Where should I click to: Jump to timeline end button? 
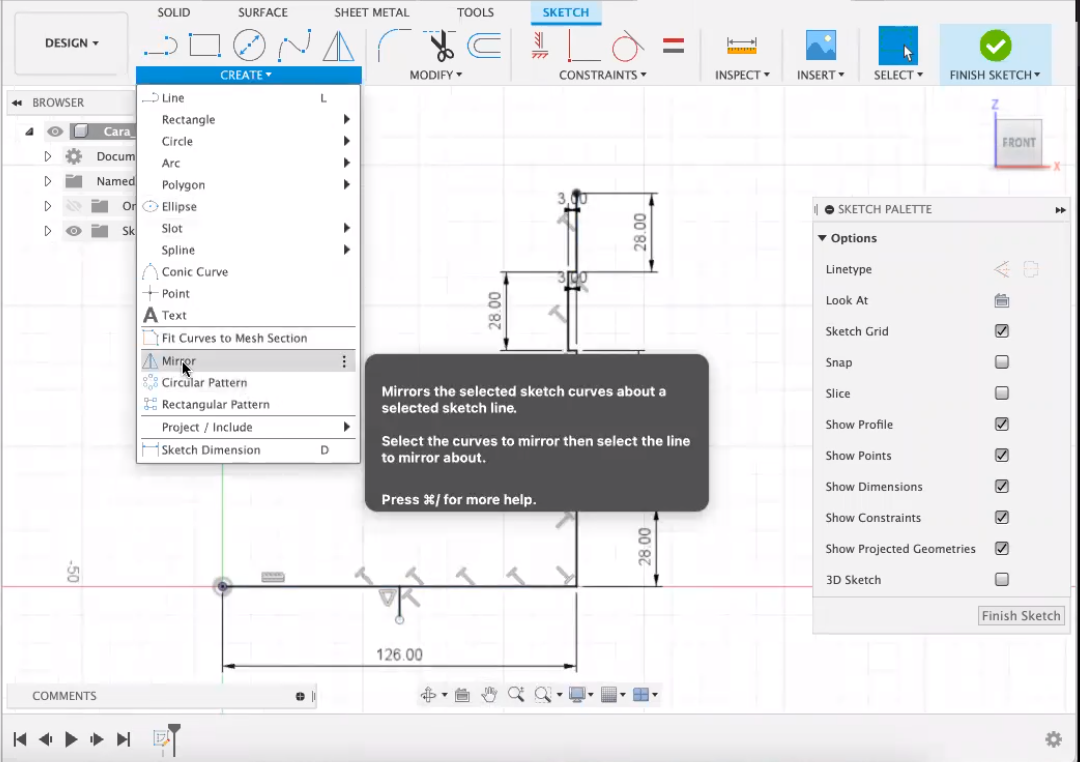123,739
